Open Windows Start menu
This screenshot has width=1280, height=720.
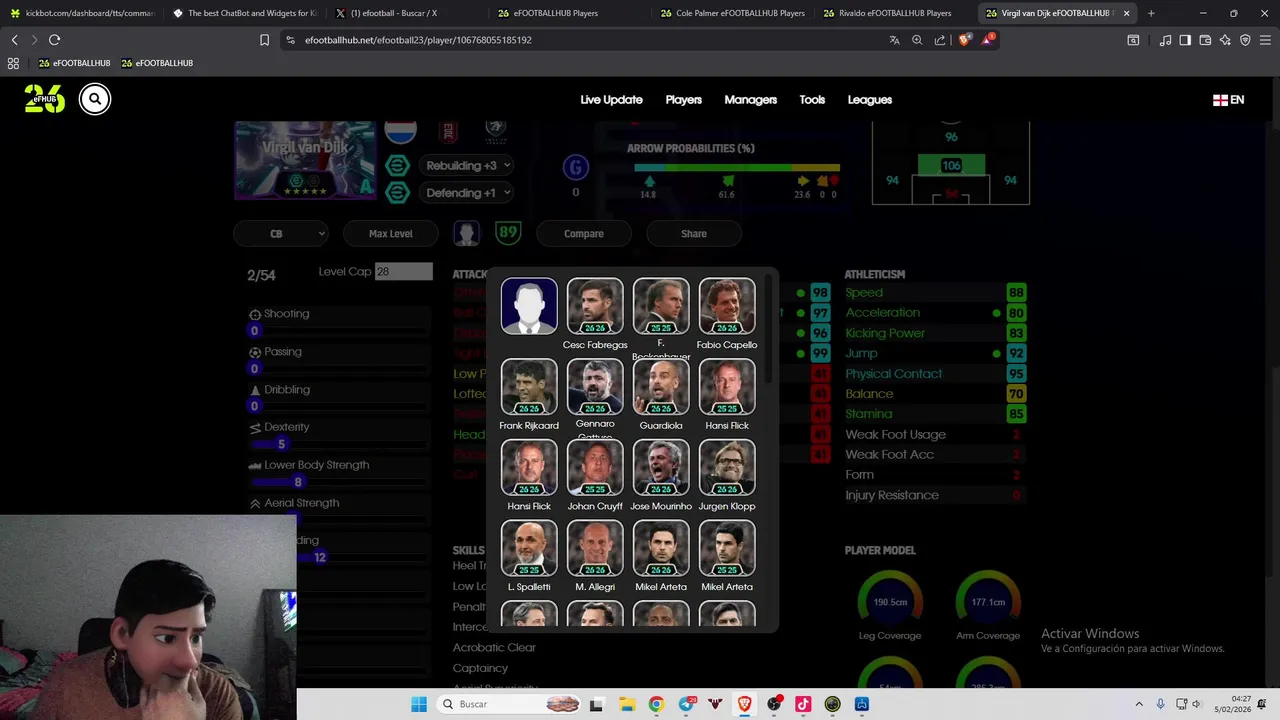click(419, 704)
